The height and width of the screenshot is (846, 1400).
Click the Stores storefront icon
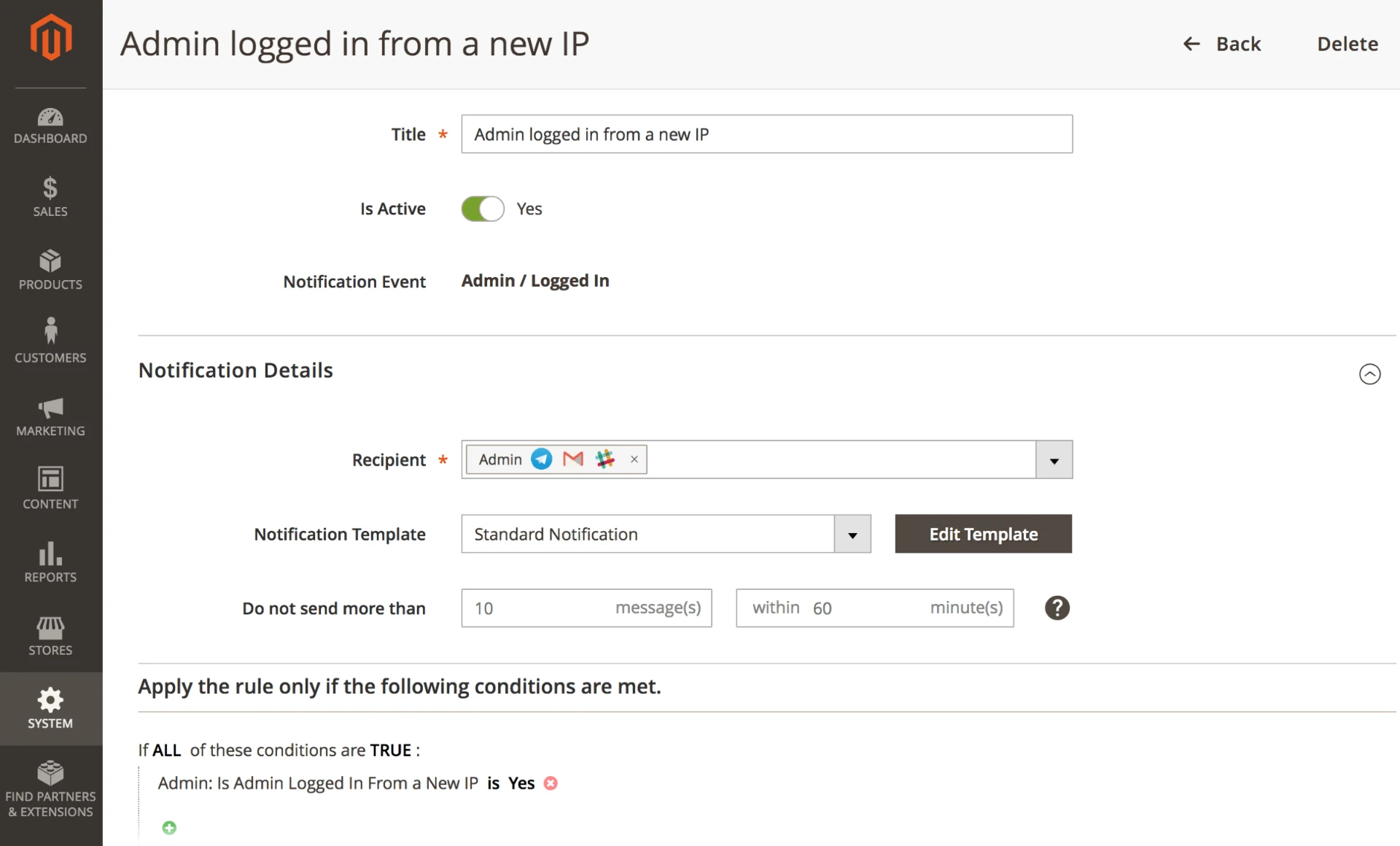pyautogui.click(x=50, y=626)
